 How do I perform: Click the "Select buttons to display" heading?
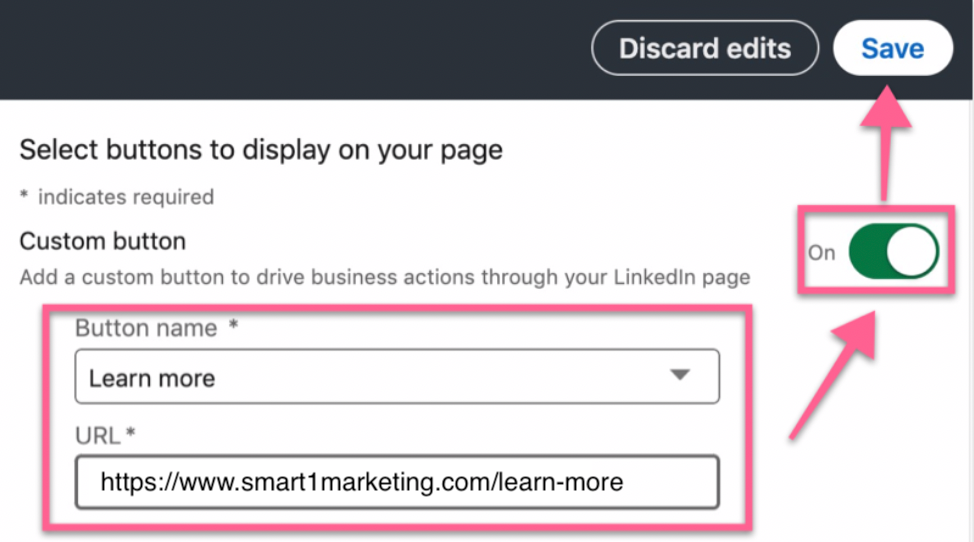pos(261,151)
